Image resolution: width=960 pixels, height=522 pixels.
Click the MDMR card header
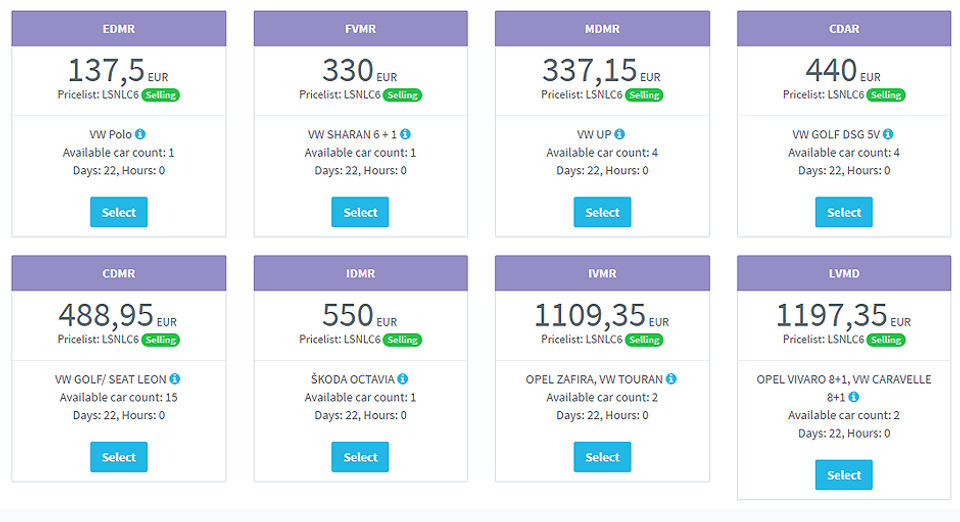tap(602, 29)
